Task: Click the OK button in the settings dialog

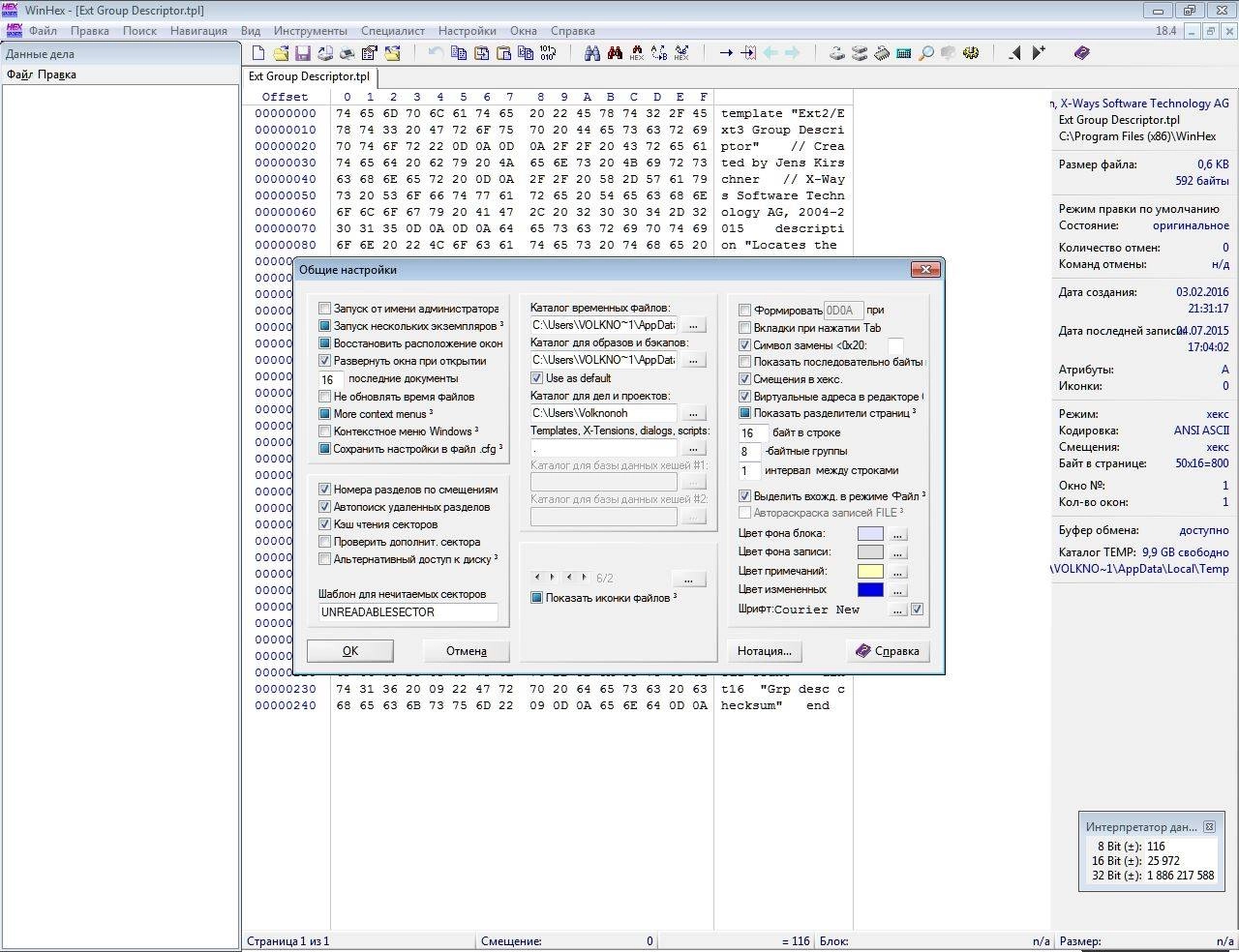Action: tap(350, 651)
